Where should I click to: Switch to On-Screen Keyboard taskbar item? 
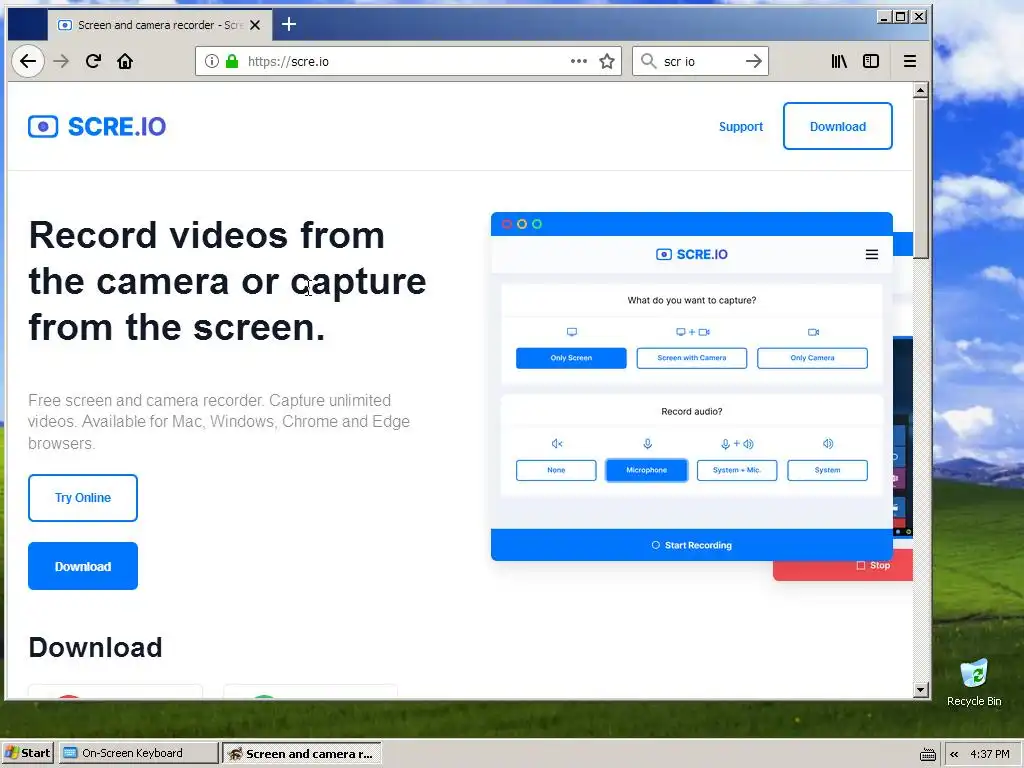[138, 753]
